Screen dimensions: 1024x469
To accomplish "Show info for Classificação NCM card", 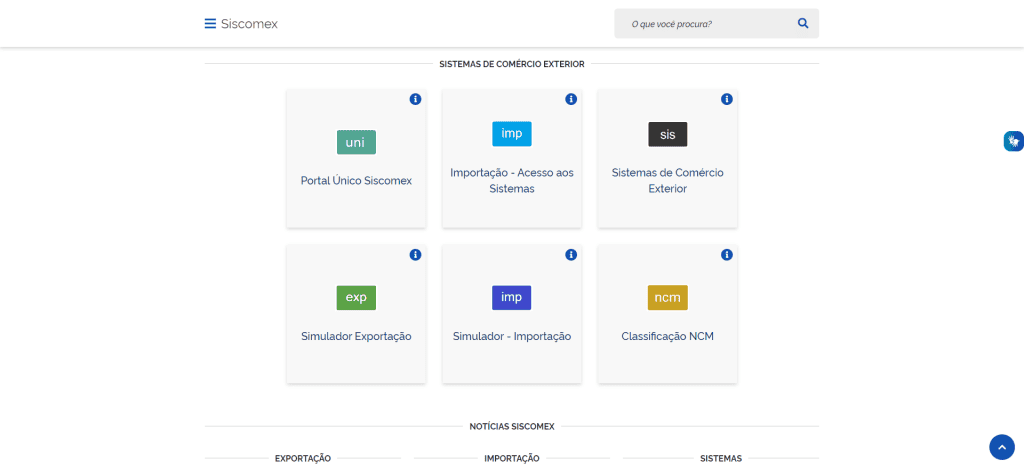I will click(x=726, y=255).
